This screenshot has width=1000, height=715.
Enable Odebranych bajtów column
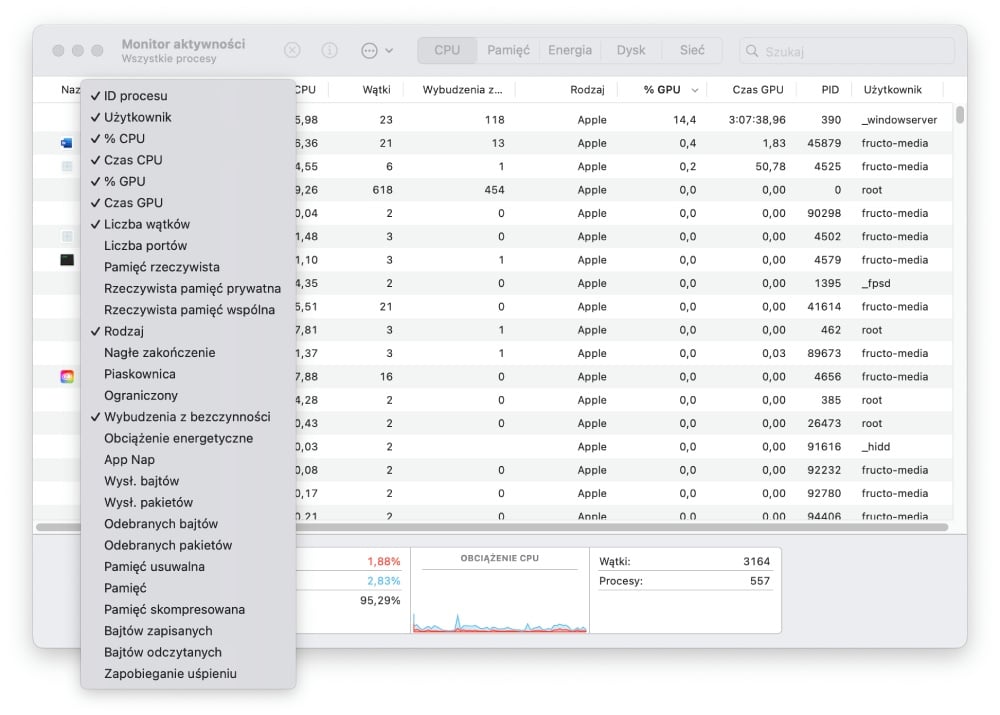[x=188, y=524]
